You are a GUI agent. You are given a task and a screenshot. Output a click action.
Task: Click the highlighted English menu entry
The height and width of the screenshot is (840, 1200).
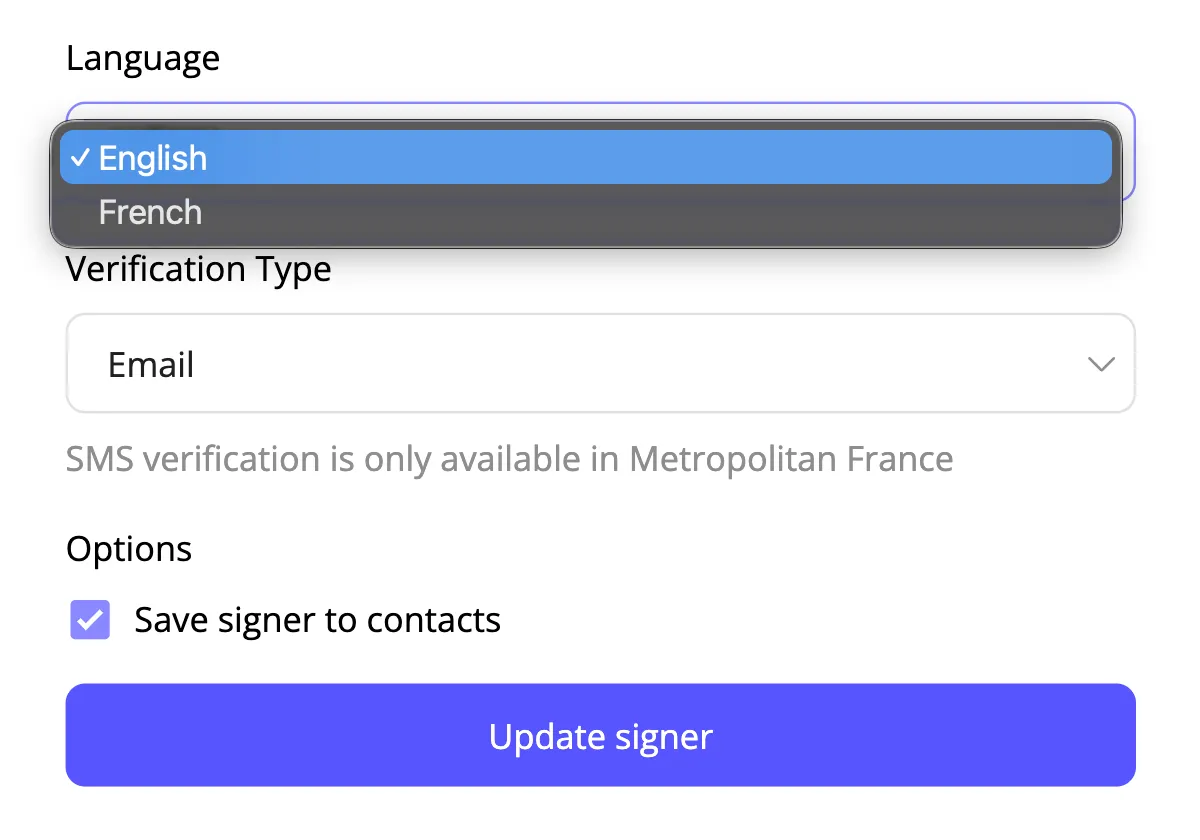point(152,157)
